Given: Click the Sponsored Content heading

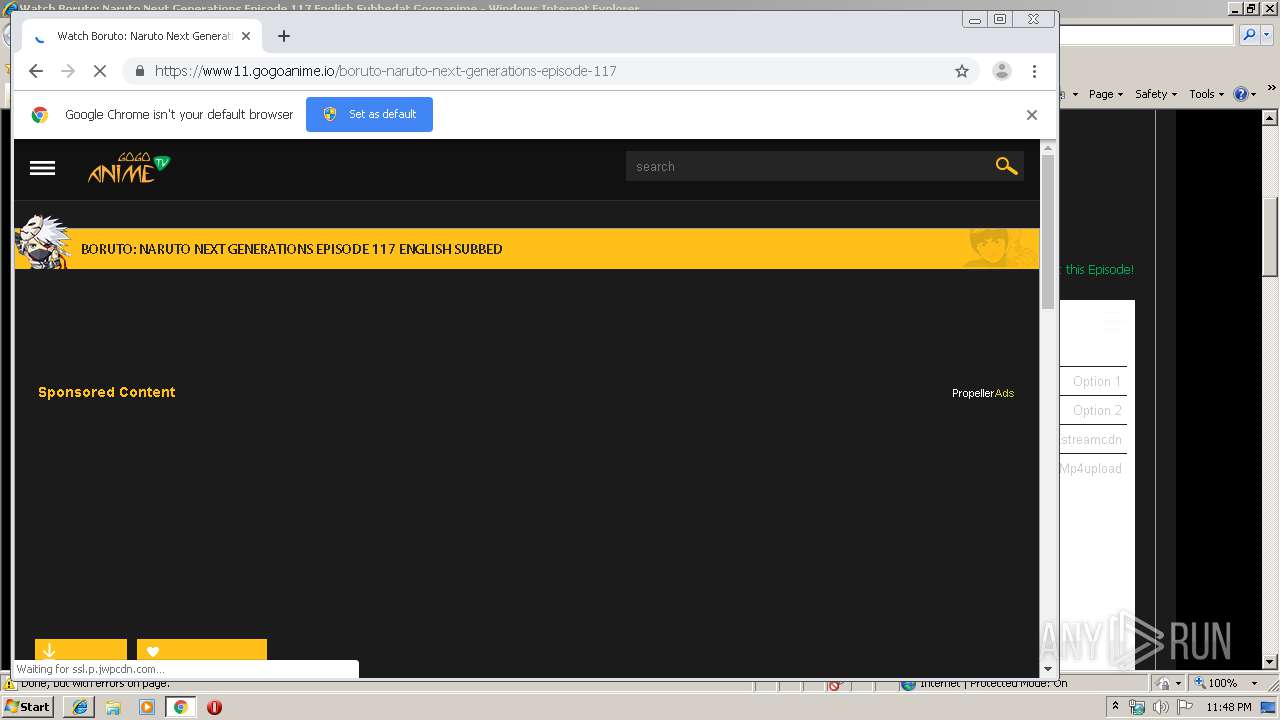Looking at the screenshot, I should (x=106, y=392).
